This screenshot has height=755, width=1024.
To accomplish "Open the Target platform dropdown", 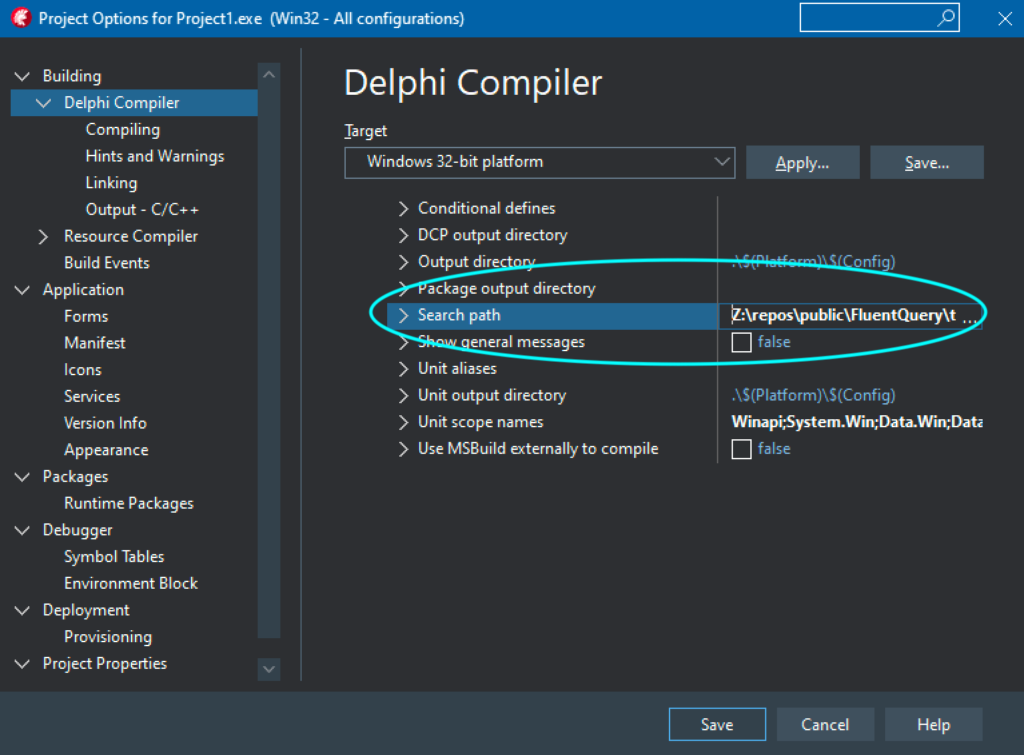I will pyautogui.click(x=539, y=162).
